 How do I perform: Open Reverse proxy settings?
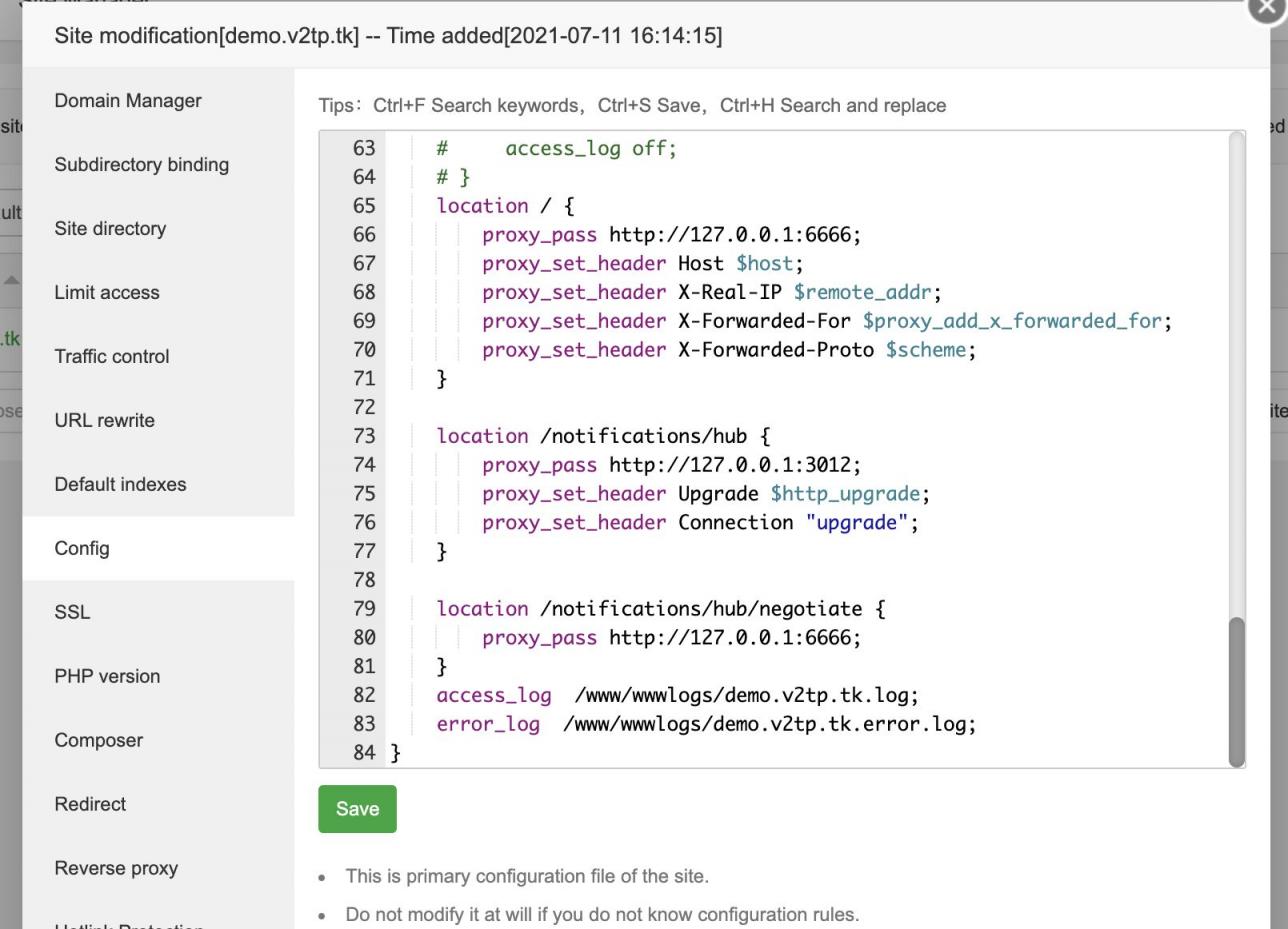tap(116, 869)
